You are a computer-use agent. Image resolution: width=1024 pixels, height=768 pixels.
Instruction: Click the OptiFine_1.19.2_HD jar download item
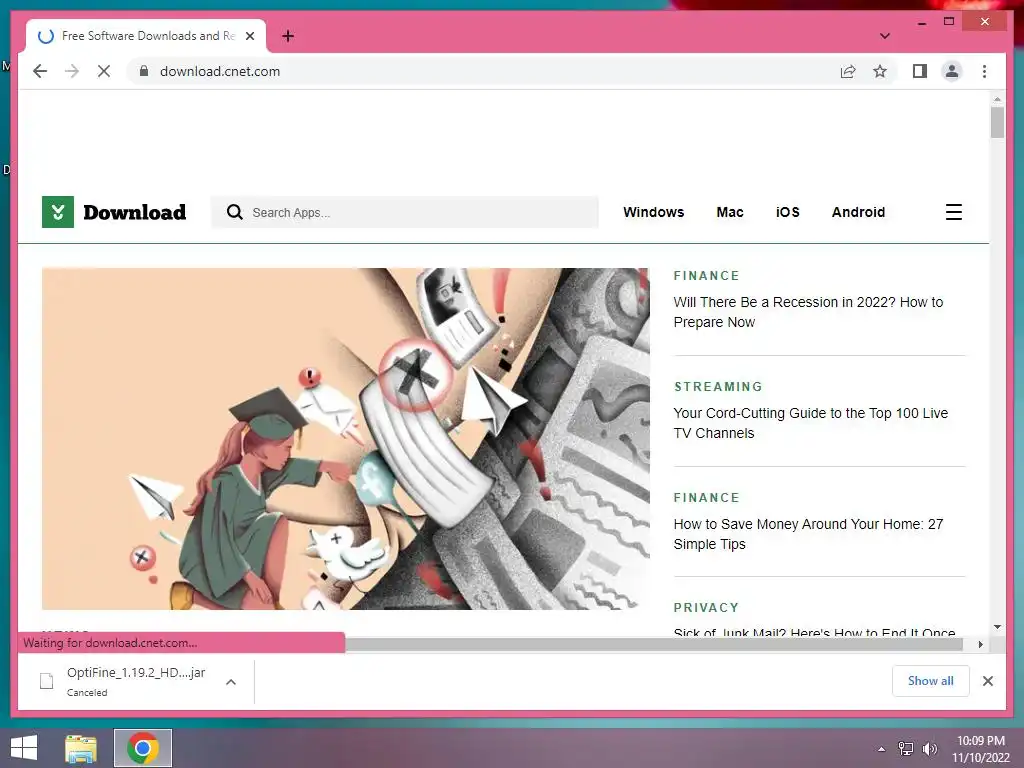click(x=136, y=681)
